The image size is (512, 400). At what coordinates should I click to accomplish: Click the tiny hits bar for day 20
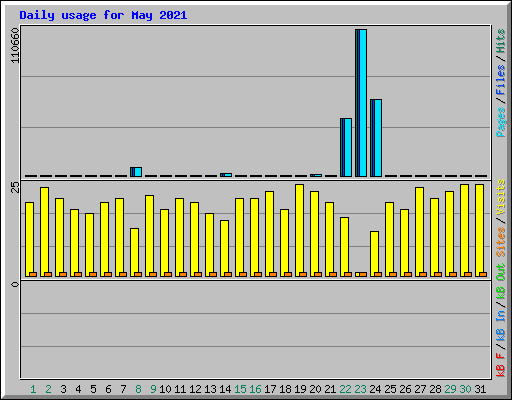tap(316, 175)
